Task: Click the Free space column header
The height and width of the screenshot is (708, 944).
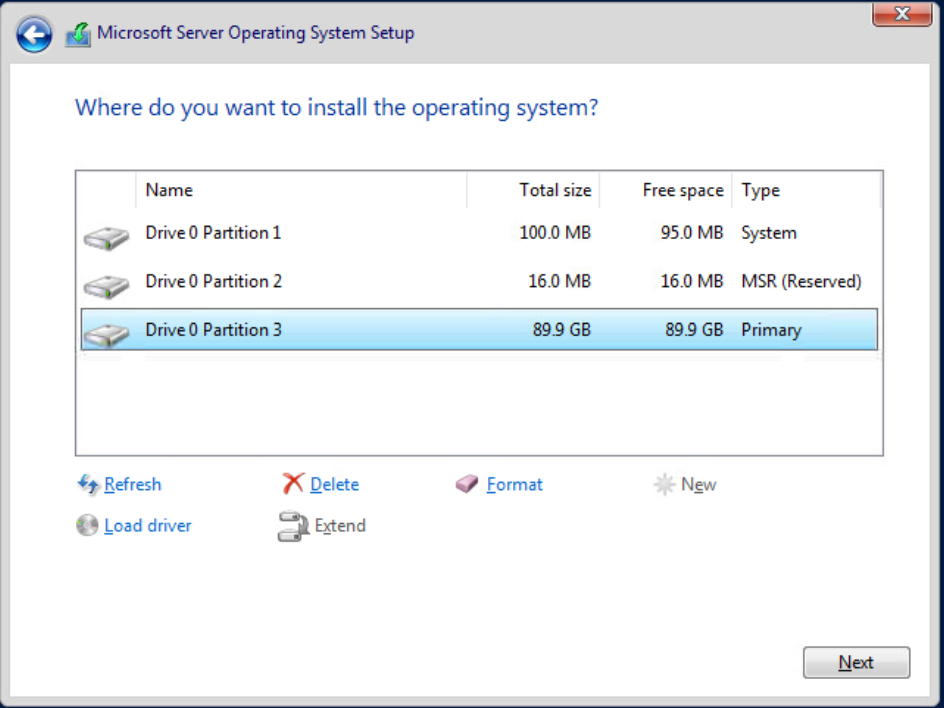Action: tap(665, 190)
